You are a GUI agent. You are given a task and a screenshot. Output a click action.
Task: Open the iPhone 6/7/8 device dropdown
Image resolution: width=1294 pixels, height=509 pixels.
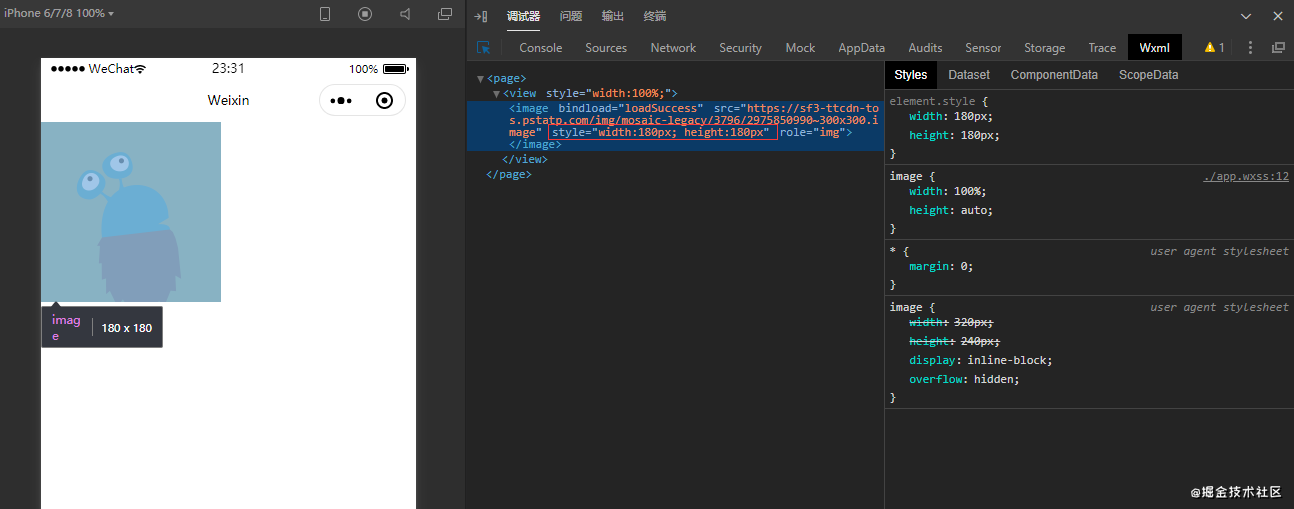click(x=59, y=14)
